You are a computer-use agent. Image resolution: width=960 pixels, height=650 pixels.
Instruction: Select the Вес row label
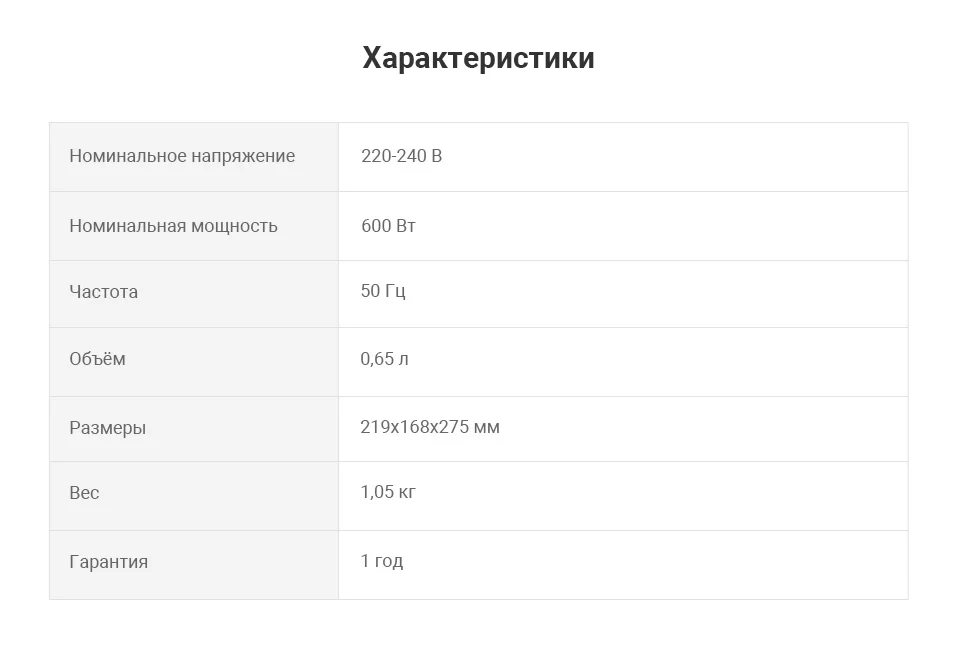[x=84, y=493]
